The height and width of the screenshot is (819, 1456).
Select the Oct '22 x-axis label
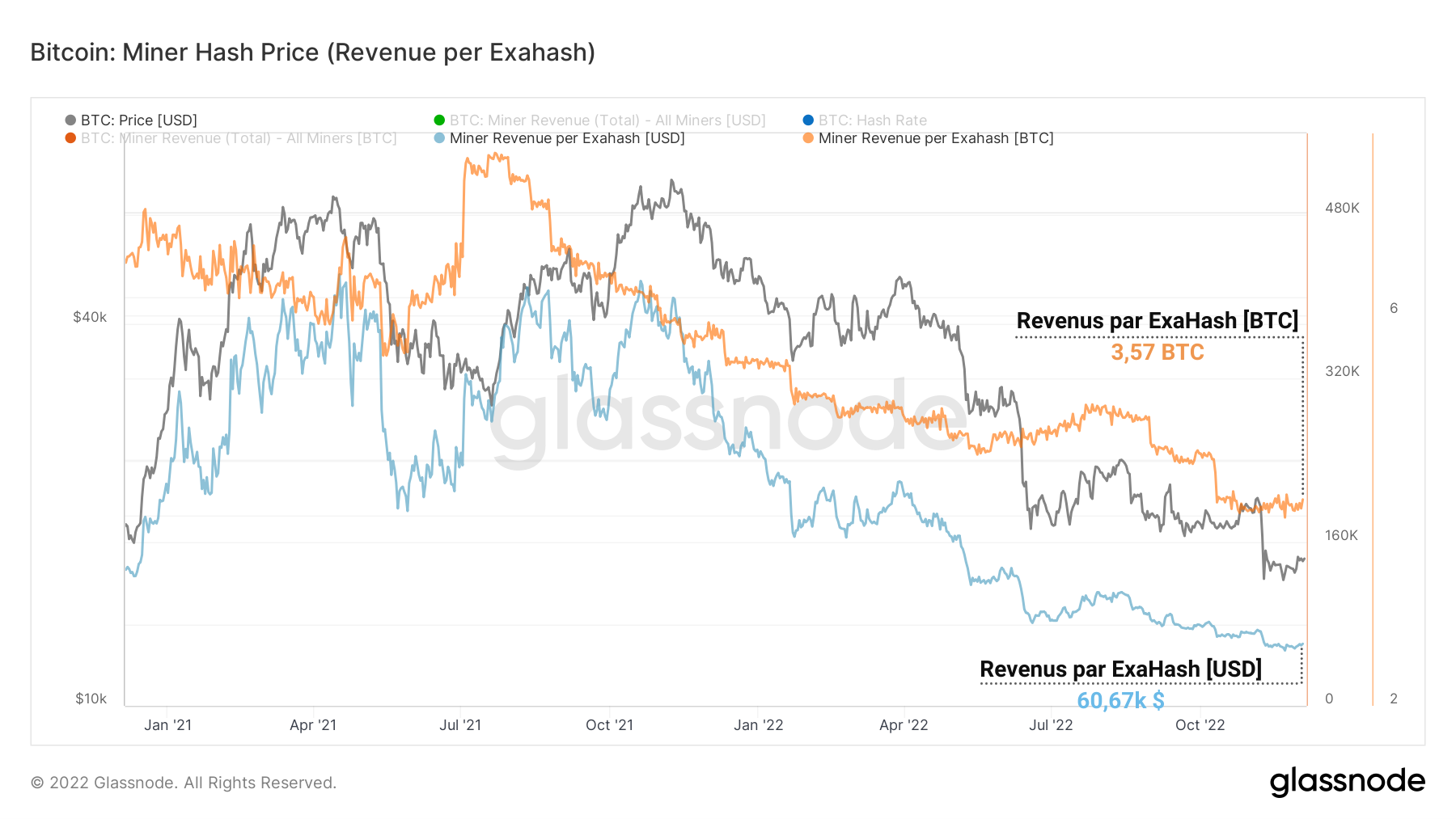pyautogui.click(x=1200, y=725)
